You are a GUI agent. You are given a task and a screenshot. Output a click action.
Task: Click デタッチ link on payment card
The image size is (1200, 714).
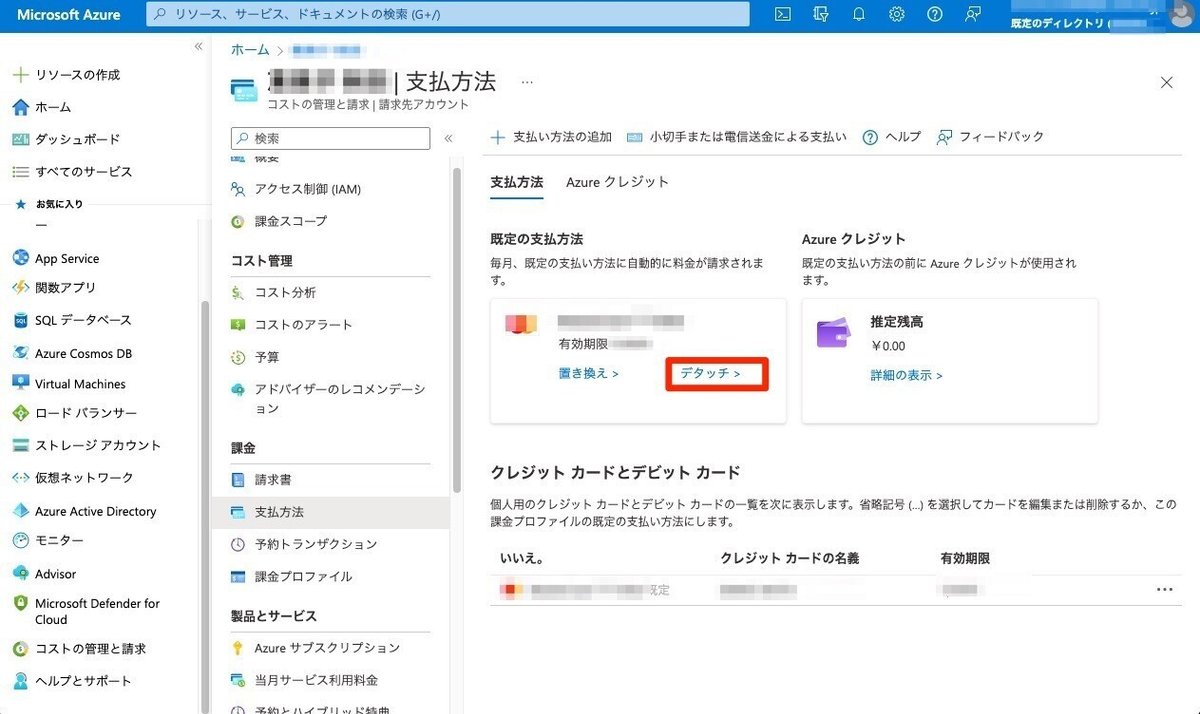pyautogui.click(x=710, y=373)
